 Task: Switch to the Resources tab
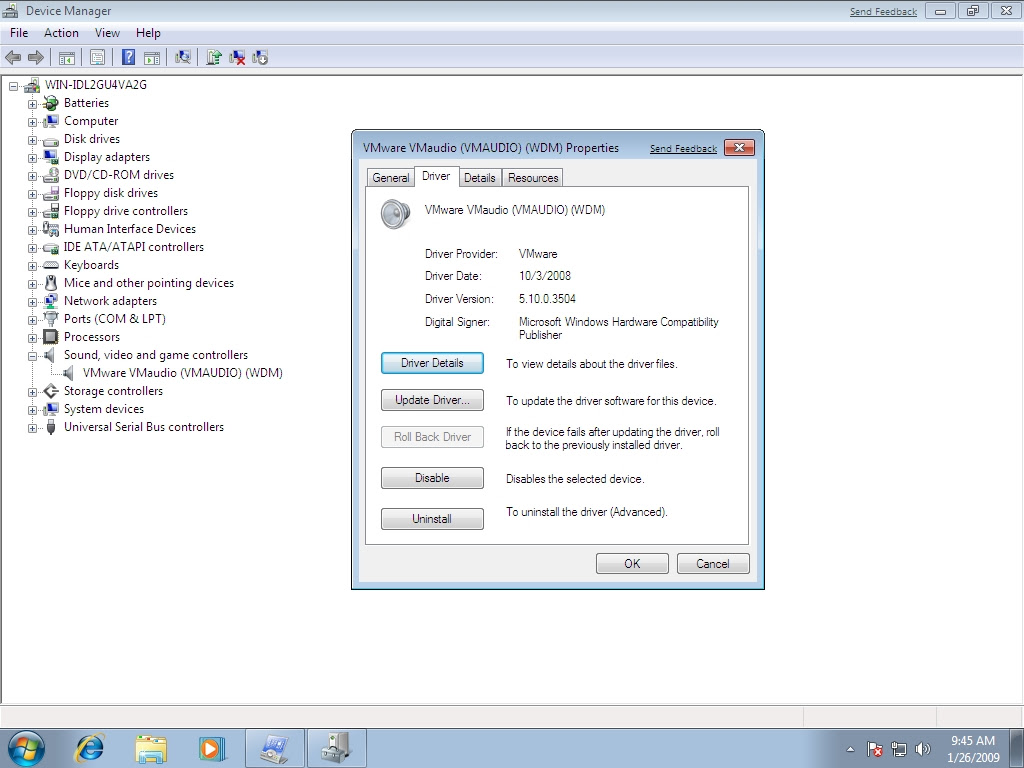(x=533, y=178)
